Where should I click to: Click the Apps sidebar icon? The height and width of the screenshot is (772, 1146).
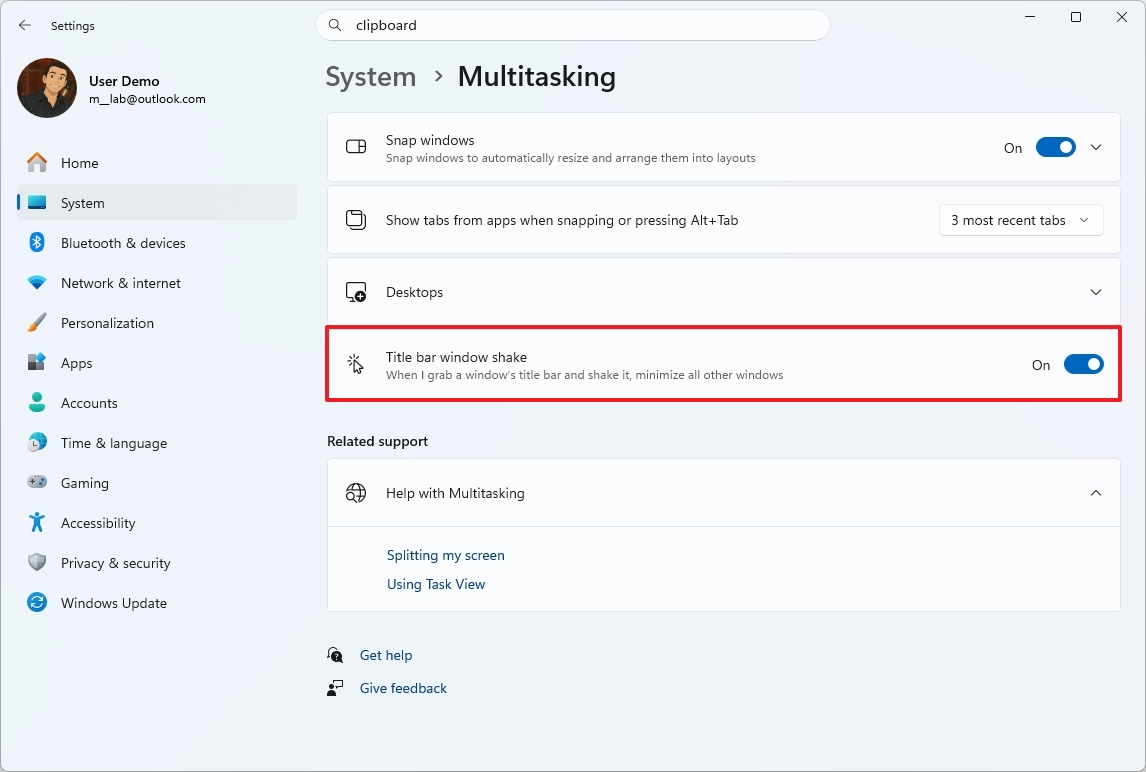[x=37, y=363]
